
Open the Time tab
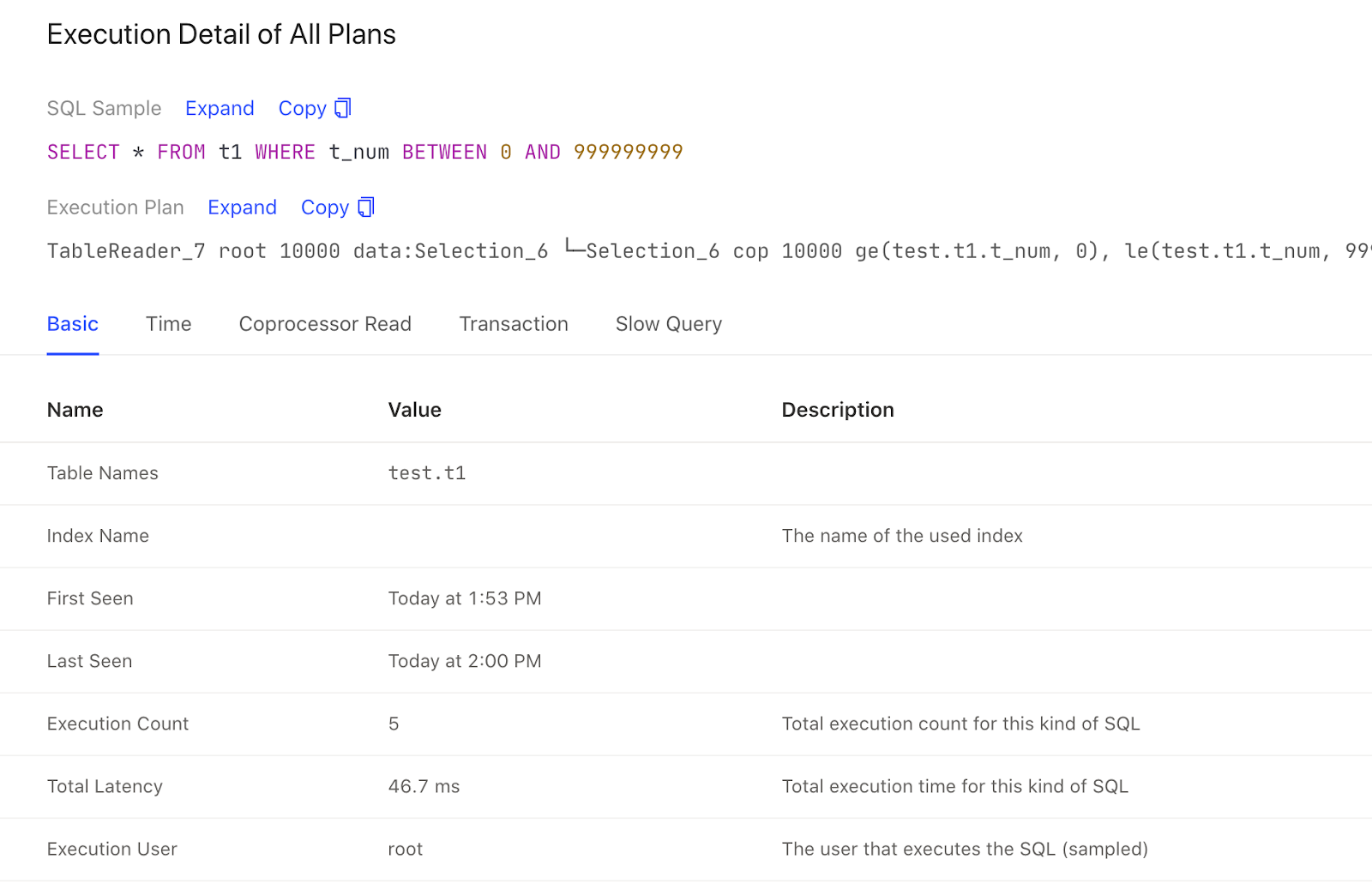[x=168, y=324]
